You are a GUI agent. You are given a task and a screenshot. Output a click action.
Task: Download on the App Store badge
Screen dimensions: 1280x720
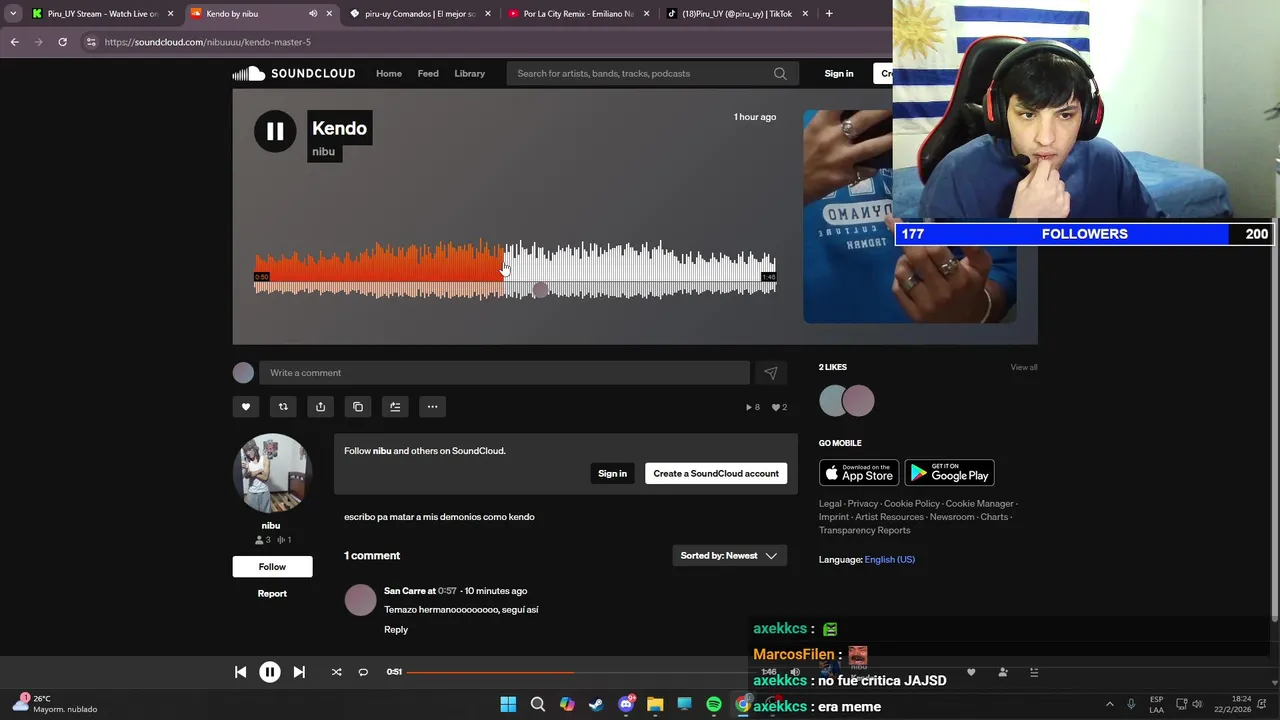[x=859, y=473]
